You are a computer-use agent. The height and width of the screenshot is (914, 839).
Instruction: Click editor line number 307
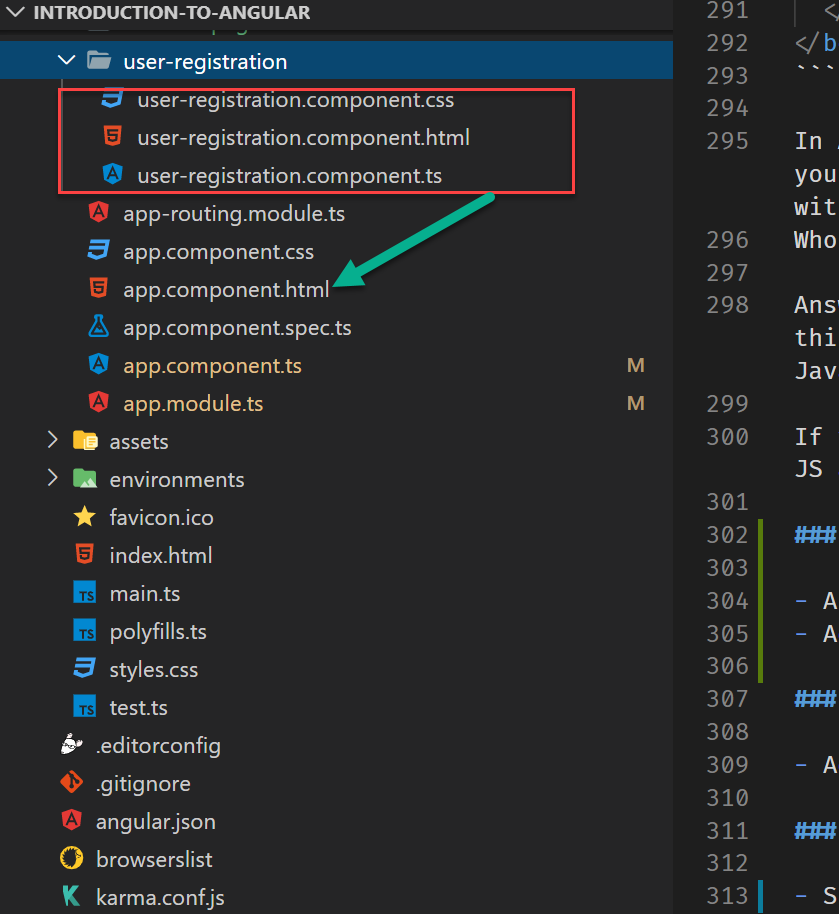pos(727,698)
